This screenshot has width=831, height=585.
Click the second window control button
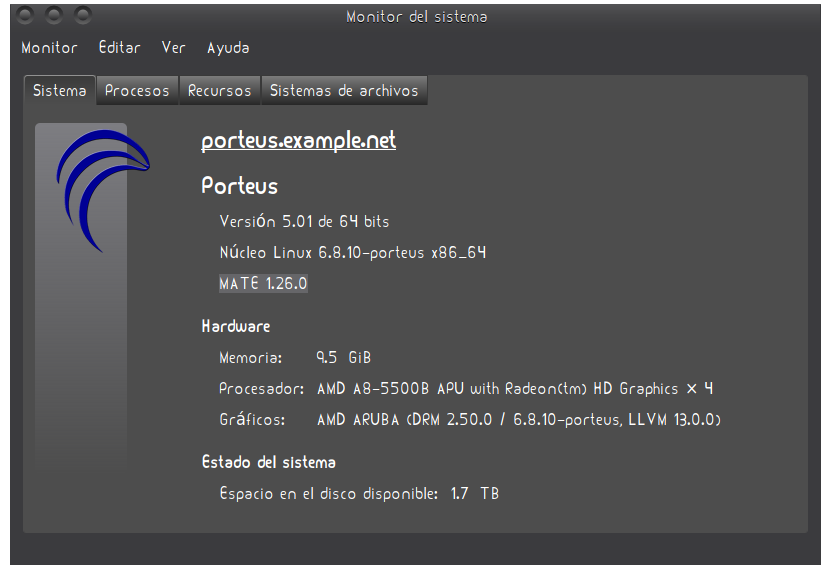[54, 15]
